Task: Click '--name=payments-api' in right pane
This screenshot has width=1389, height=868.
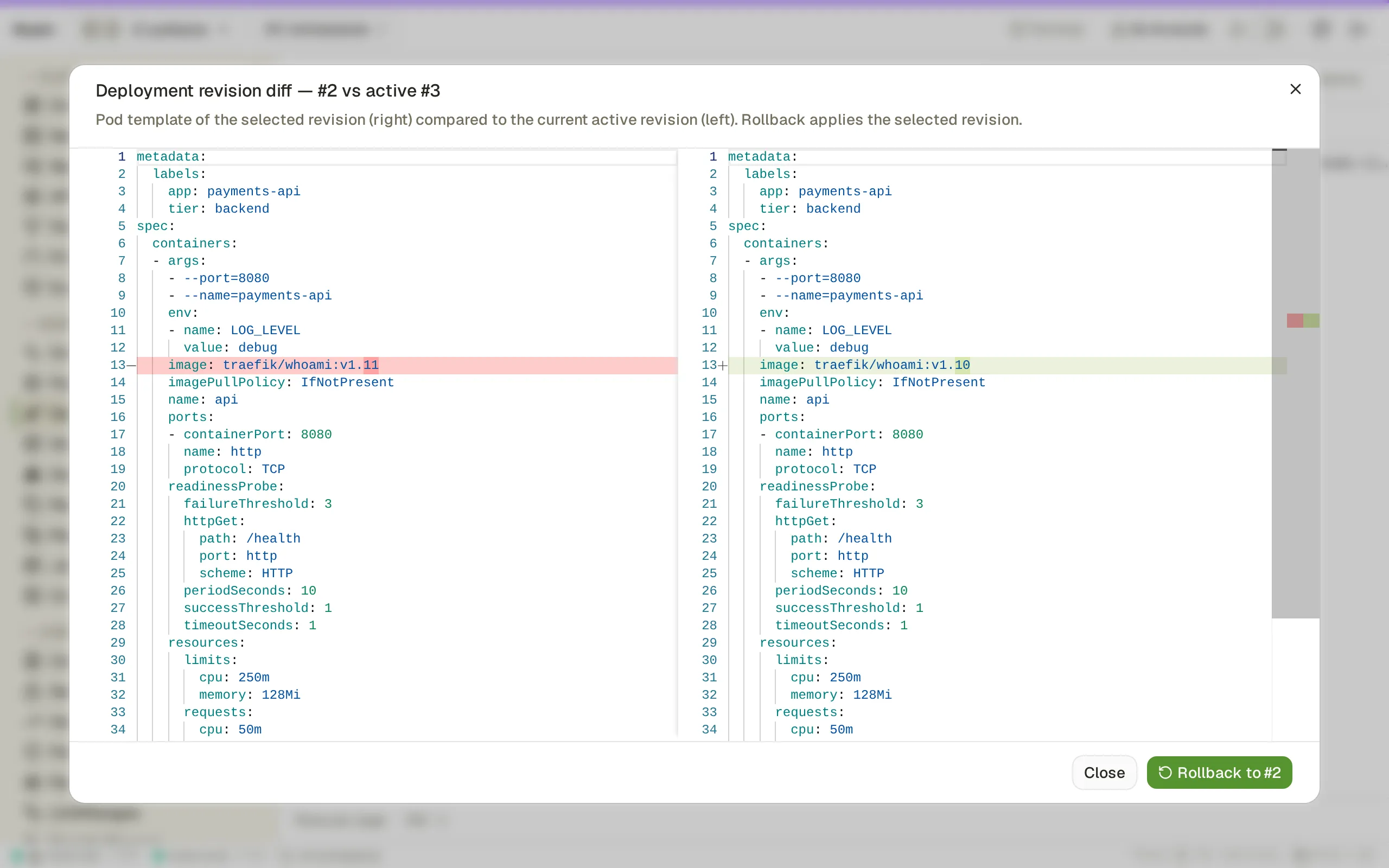Action: click(849, 295)
